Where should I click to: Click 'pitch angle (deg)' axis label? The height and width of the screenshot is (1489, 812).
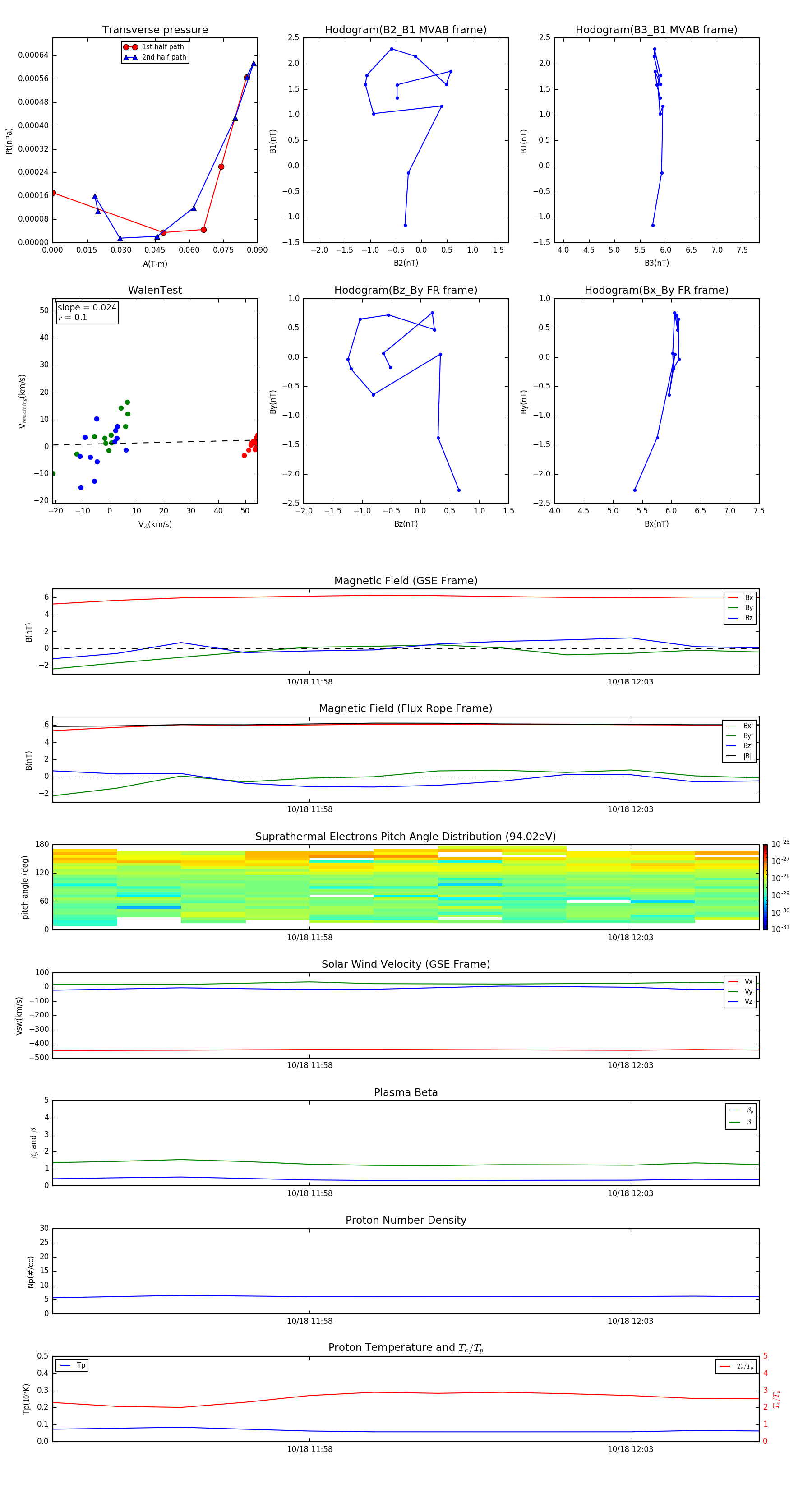[x=25, y=887]
